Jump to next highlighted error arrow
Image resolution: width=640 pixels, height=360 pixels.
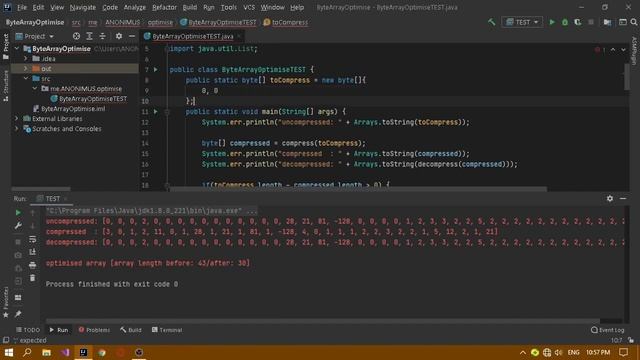623,49
